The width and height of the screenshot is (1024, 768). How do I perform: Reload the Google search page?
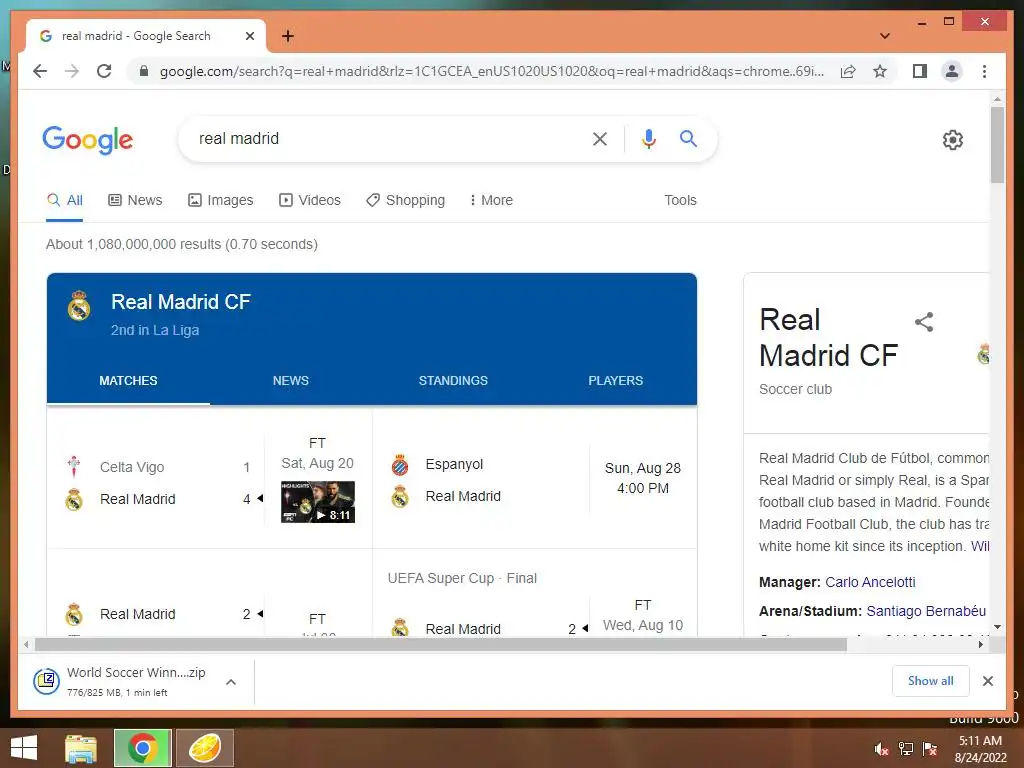(x=104, y=71)
